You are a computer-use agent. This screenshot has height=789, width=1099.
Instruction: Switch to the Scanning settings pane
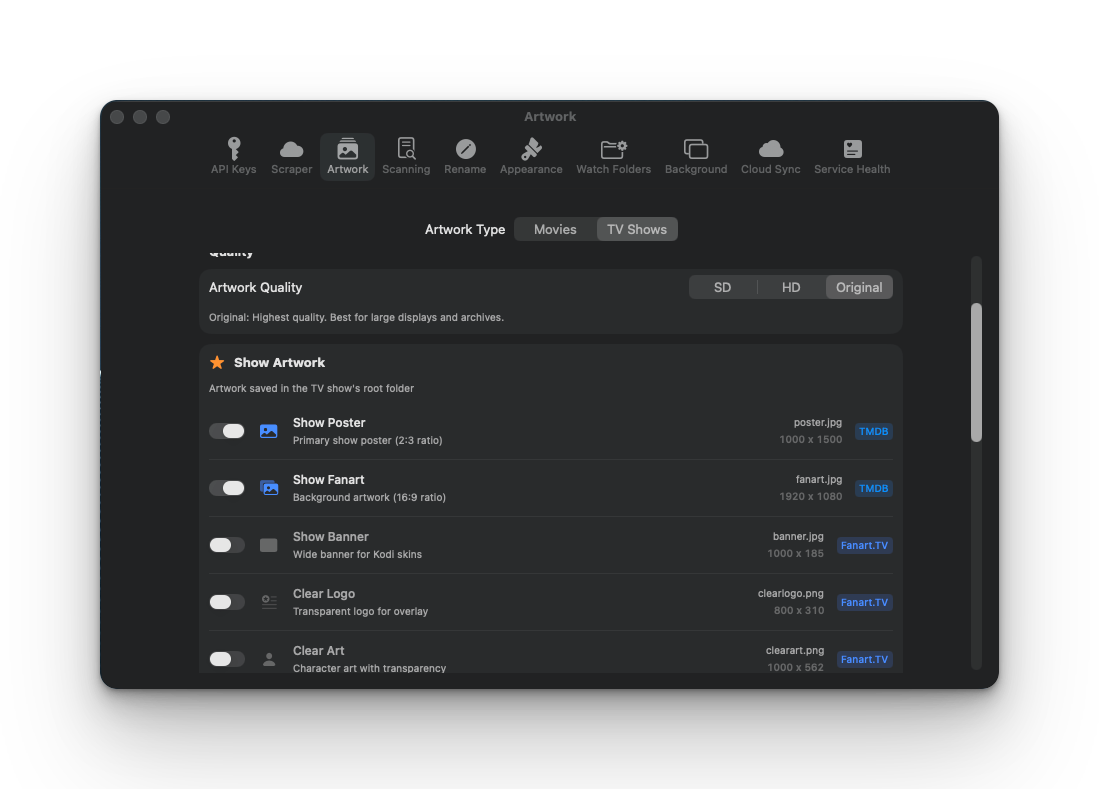(x=406, y=157)
